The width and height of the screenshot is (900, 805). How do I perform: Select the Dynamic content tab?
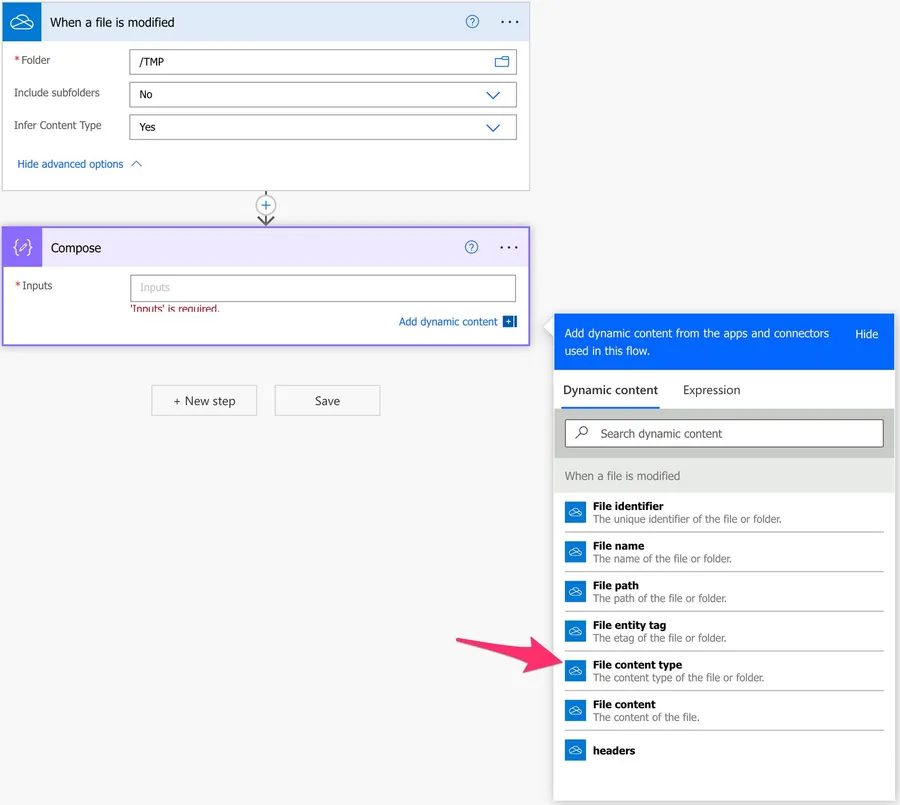click(x=610, y=390)
